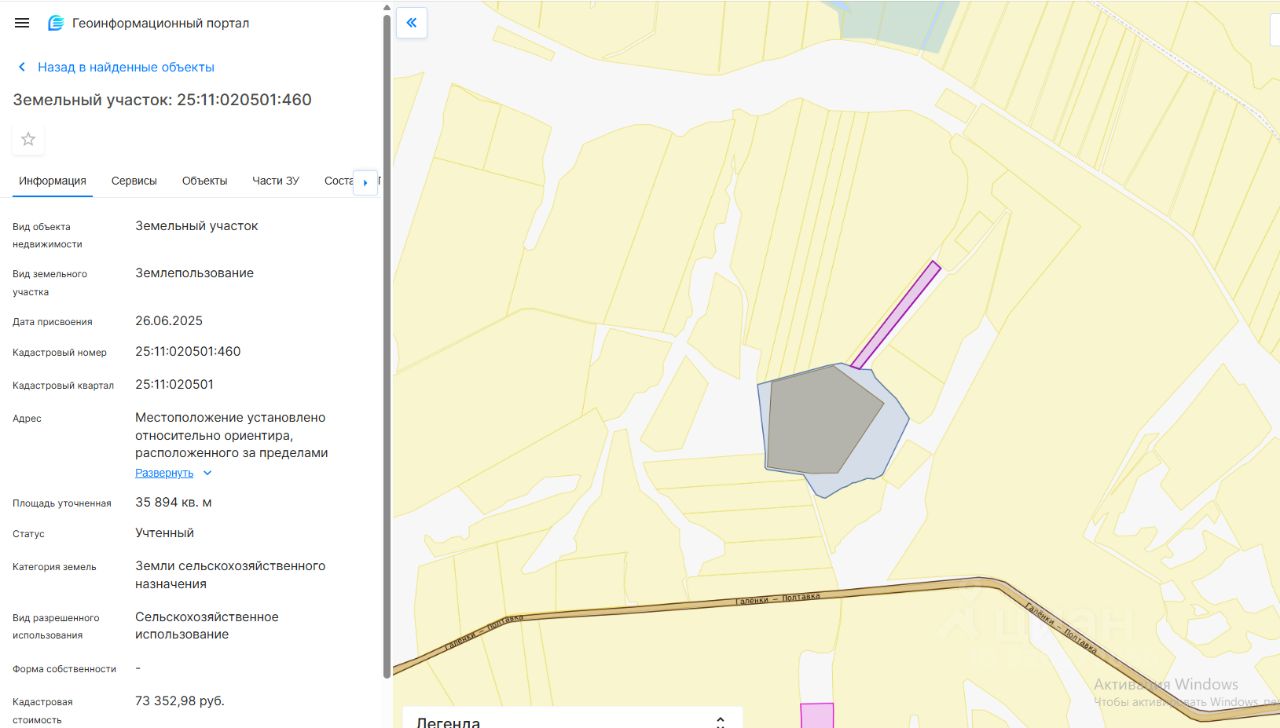Expand the full address via Развернуть
Screen dimensions: 1280x728
click(164, 473)
